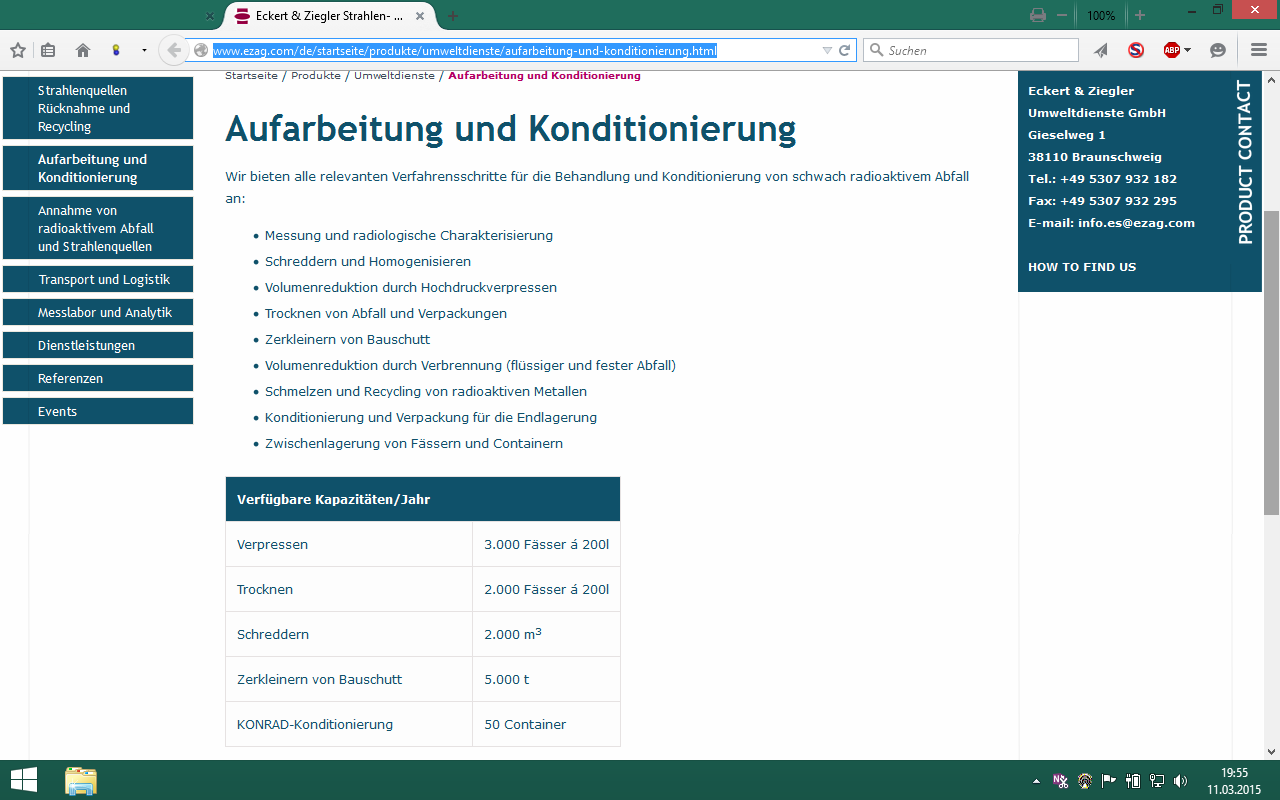1280x800 pixels.
Task: Open Dienstleistungen sidebar item
Action: [98, 345]
